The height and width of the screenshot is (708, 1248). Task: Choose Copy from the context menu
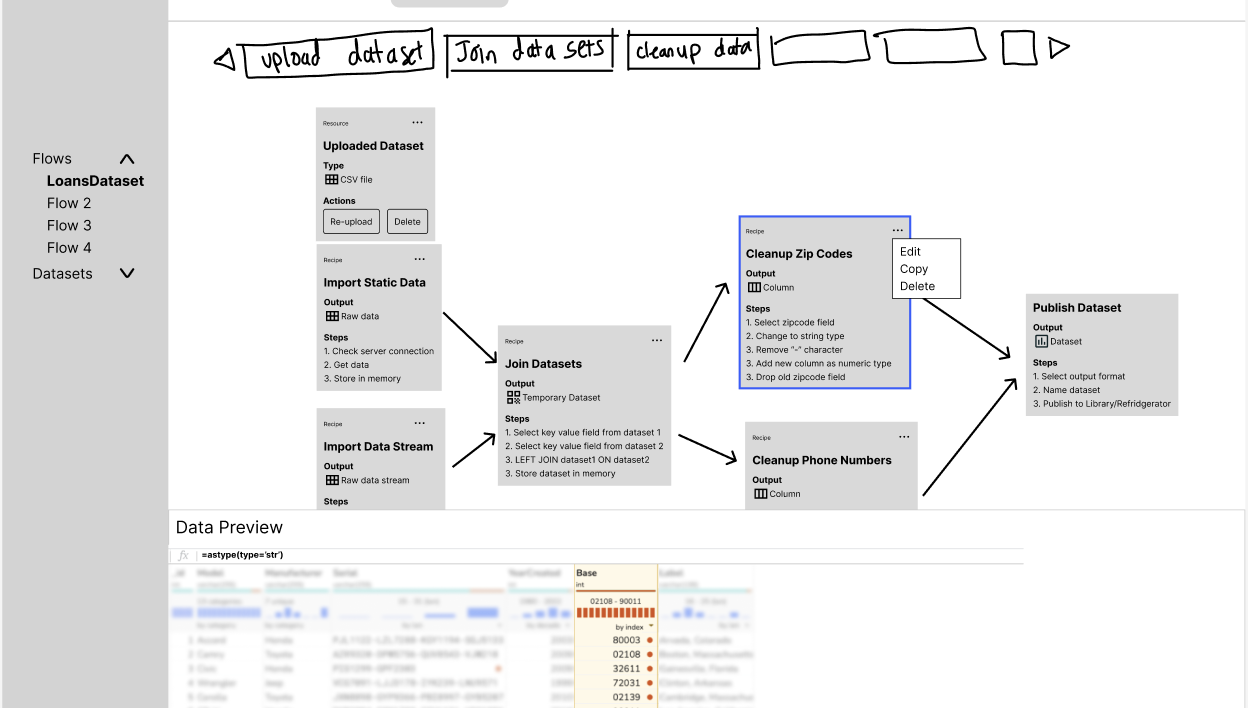pyautogui.click(x=914, y=269)
